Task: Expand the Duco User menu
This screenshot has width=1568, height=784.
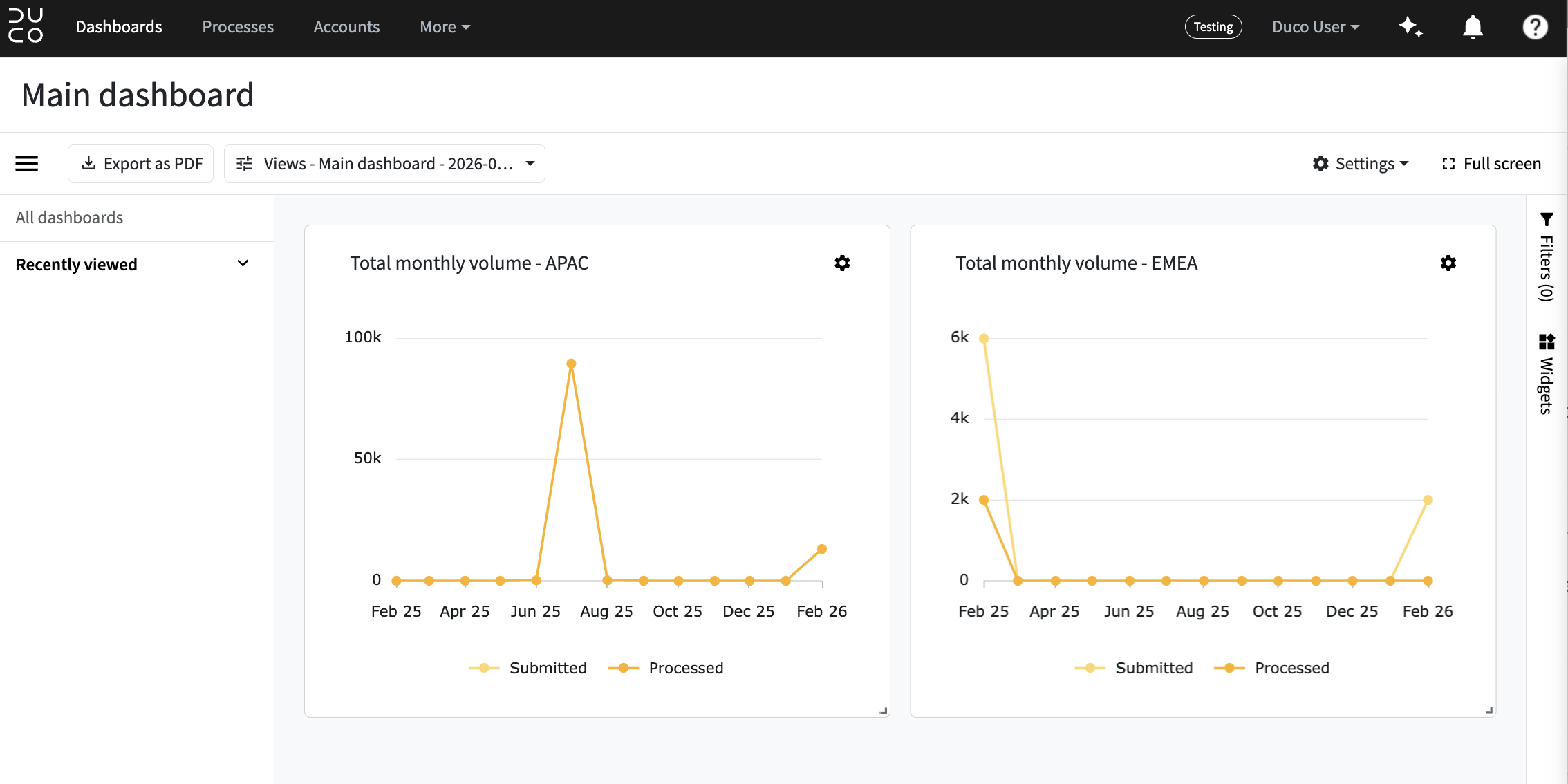Action: point(1316,27)
